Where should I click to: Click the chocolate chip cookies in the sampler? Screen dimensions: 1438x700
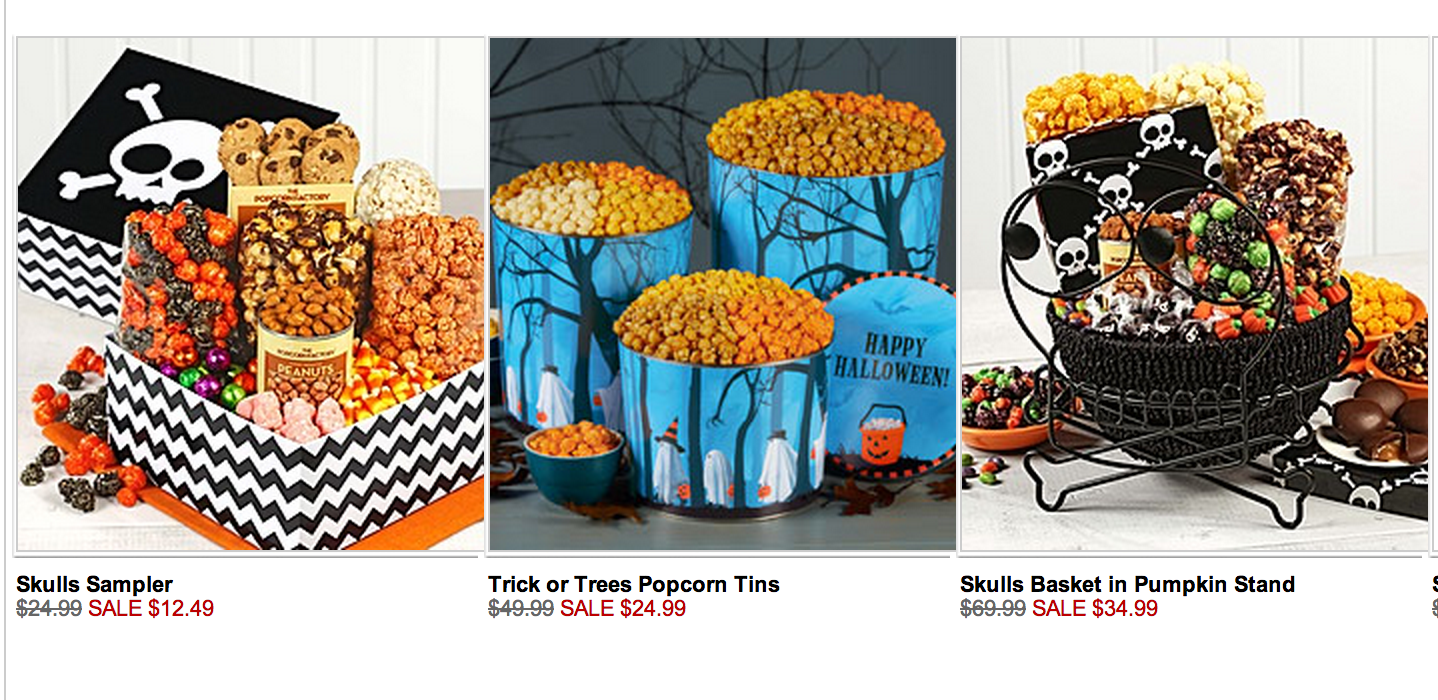[x=288, y=152]
